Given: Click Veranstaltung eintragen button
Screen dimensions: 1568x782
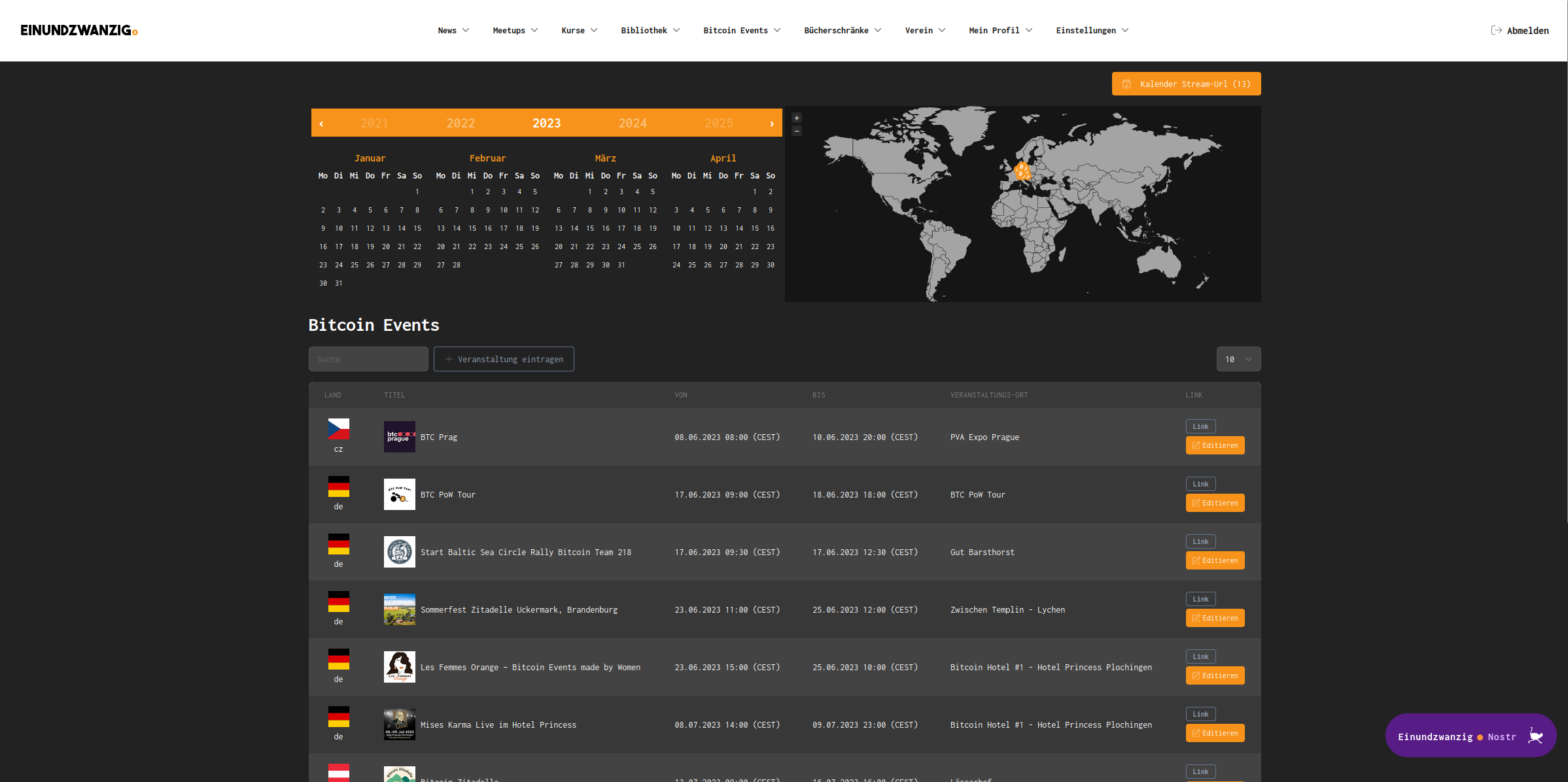Looking at the screenshot, I should [504, 359].
